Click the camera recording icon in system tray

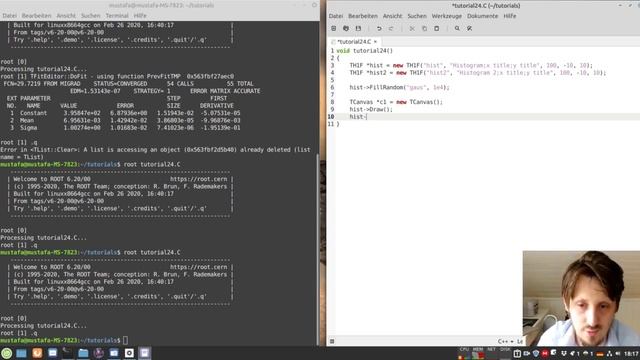527,353
